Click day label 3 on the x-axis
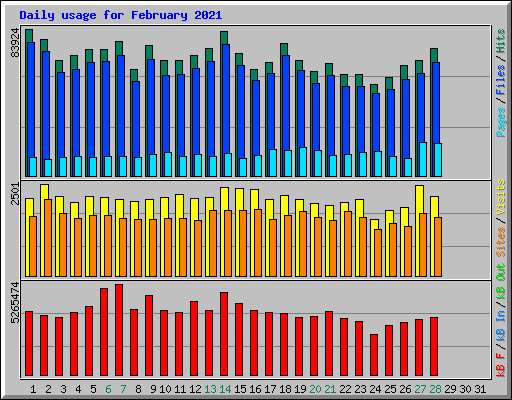This screenshot has height=400, width=512. (63, 389)
